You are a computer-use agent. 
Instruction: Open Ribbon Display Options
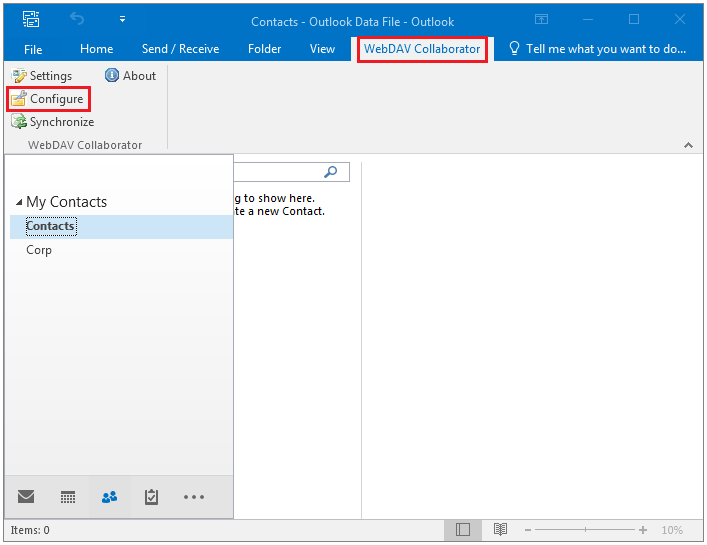pyautogui.click(x=541, y=19)
